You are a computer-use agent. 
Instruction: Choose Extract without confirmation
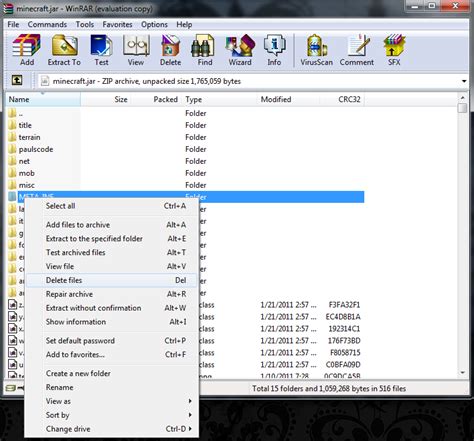click(x=112, y=308)
